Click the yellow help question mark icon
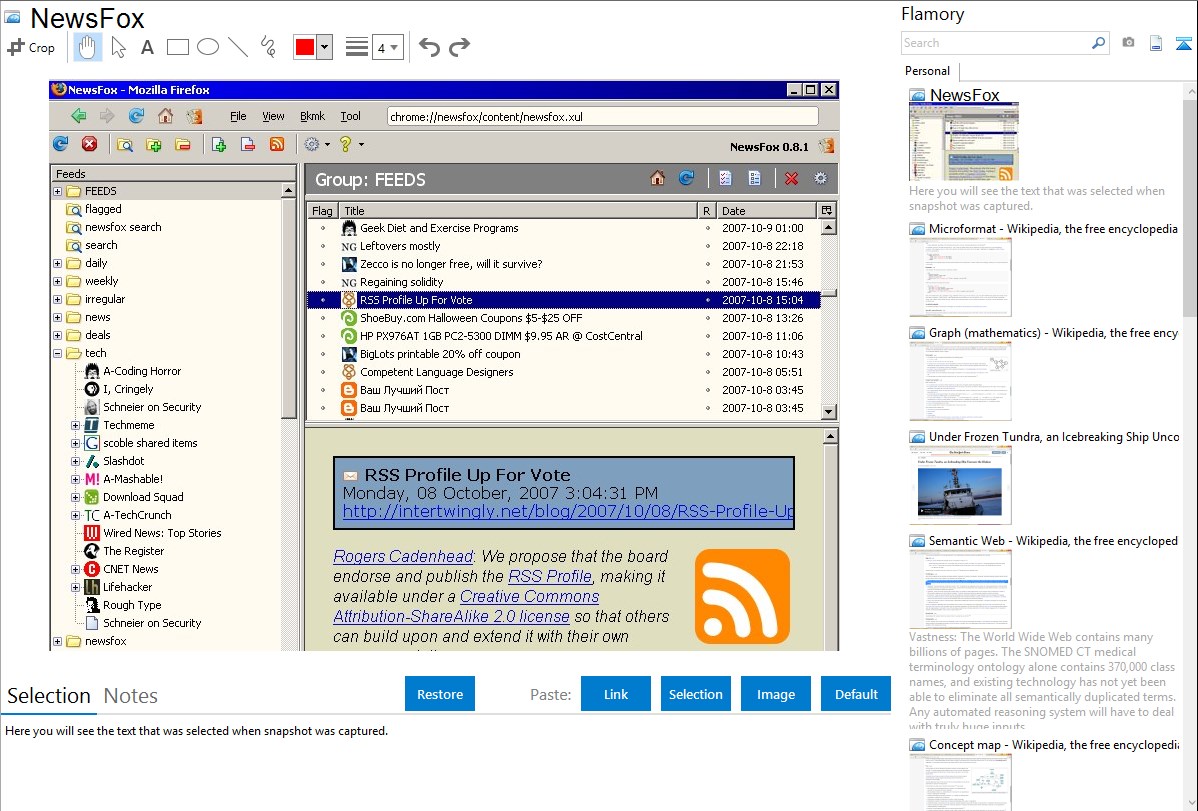Screen dimensions: 1198x811 345,144
